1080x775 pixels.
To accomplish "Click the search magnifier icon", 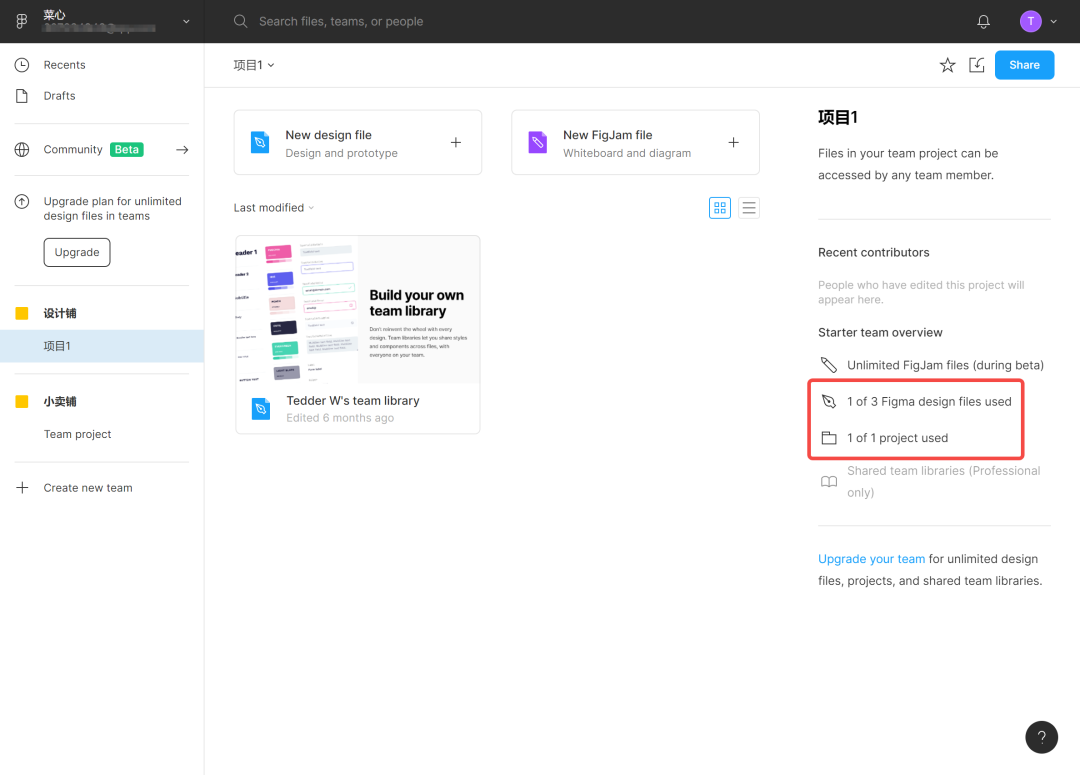I will 240,21.
